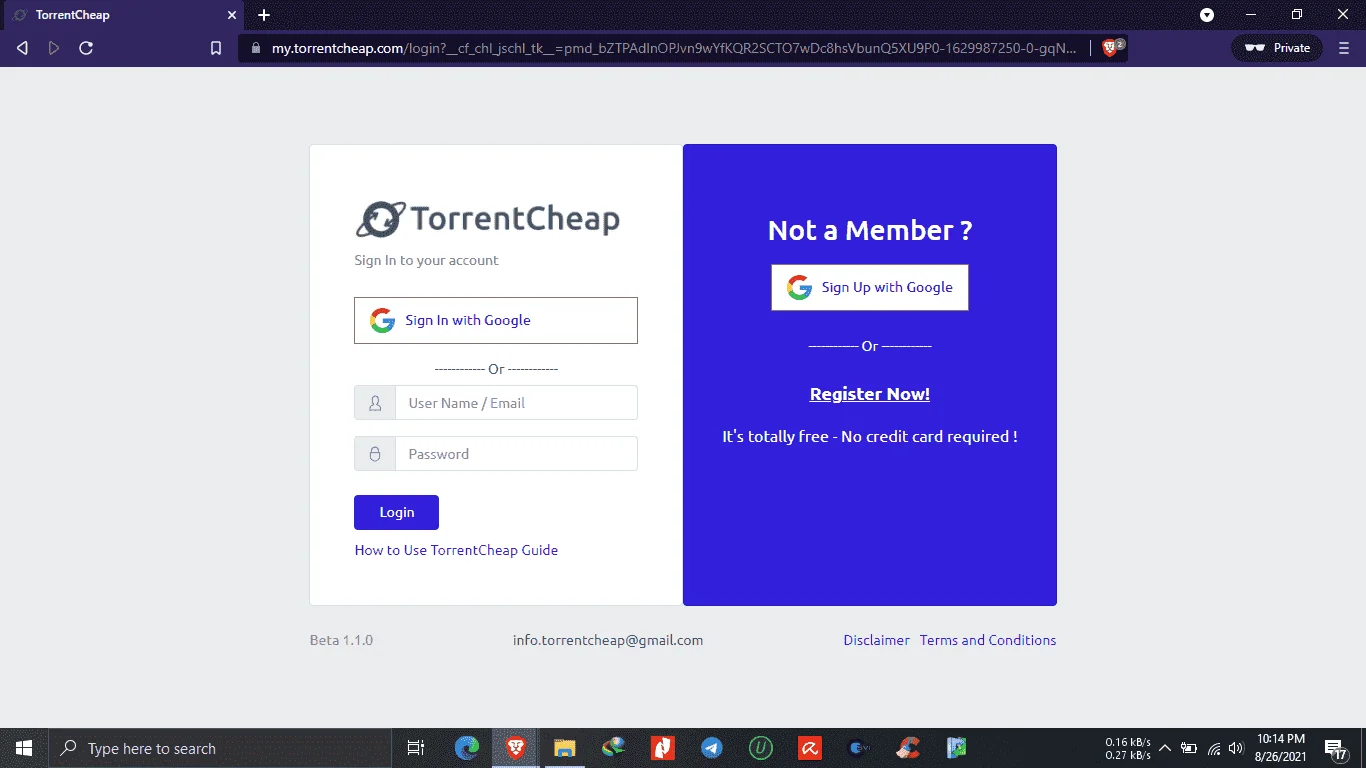Open the Windows Start menu
This screenshot has height=768, width=1366.
click(24, 748)
